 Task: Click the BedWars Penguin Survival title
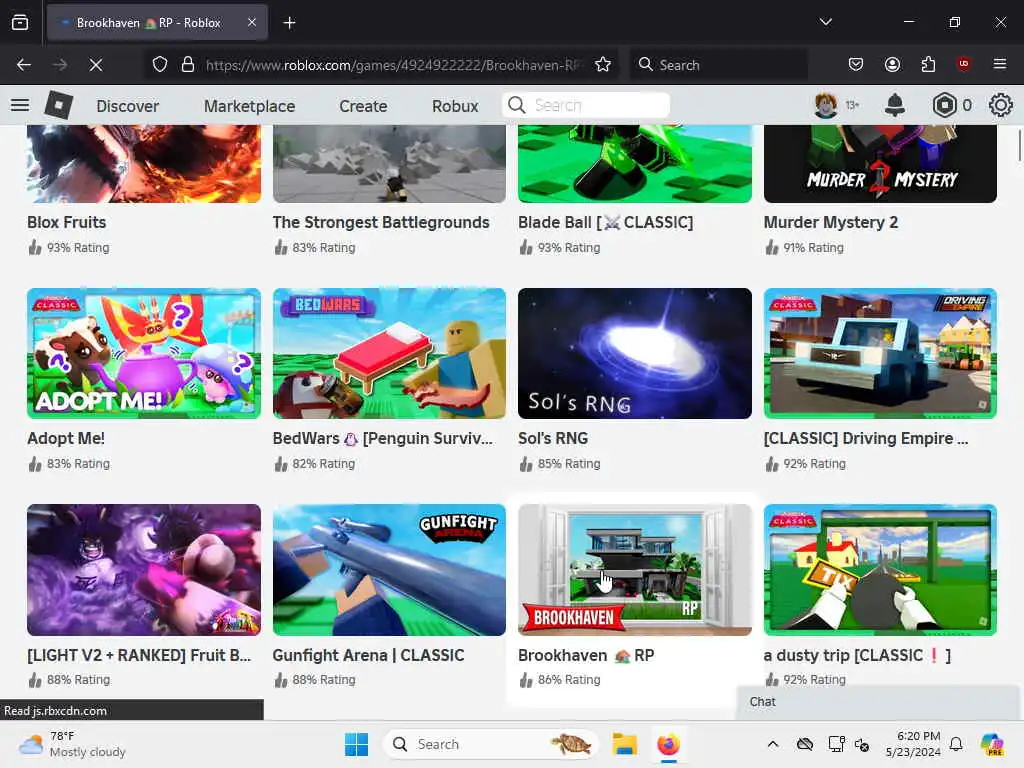pos(383,438)
